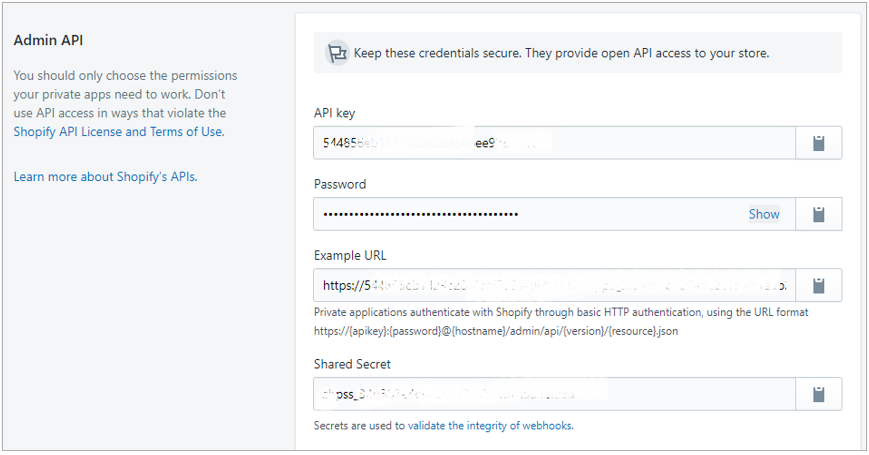Show the hidden password
The width and height of the screenshot is (869, 455).
coord(764,214)
